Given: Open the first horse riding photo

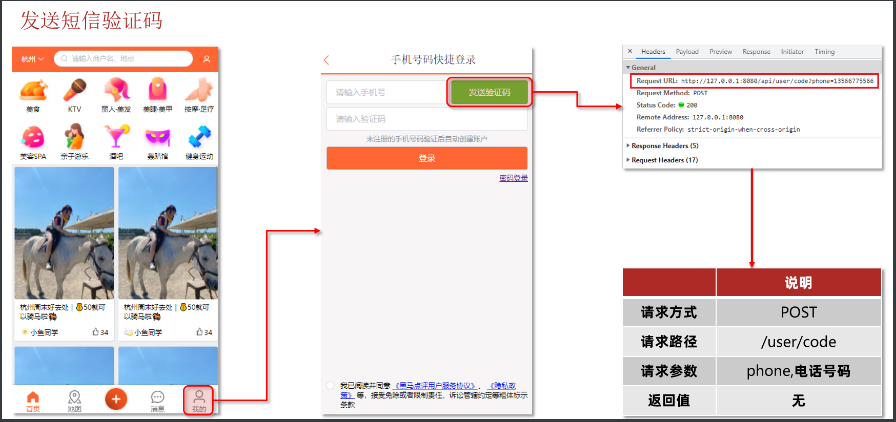Looking at the screenshot, I should (64, 233).
